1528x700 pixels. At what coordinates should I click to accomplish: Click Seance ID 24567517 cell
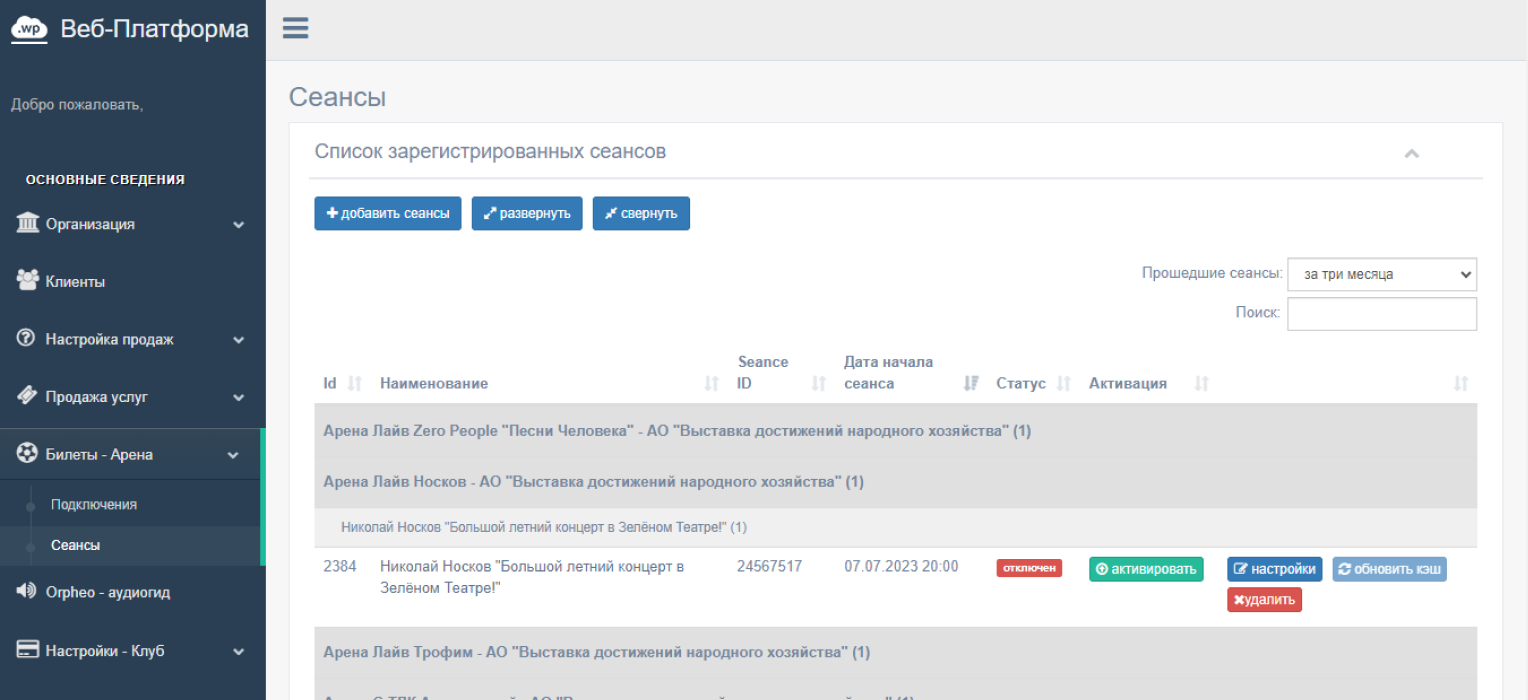[770, 566]
